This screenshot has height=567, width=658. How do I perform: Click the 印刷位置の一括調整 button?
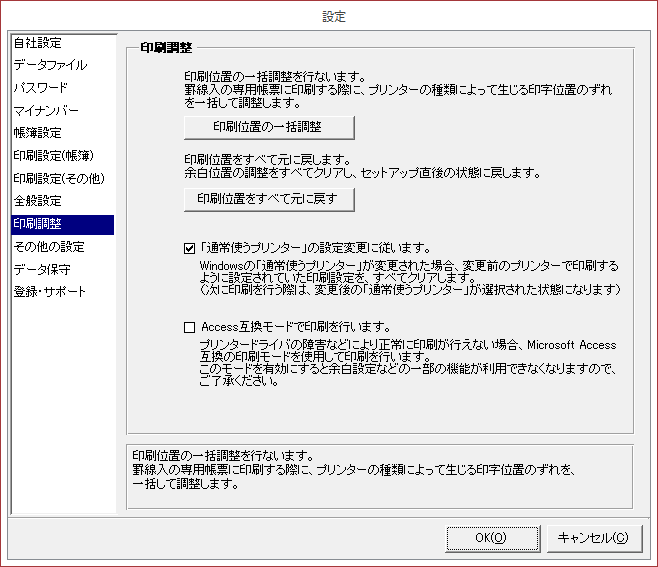[269, 128]
